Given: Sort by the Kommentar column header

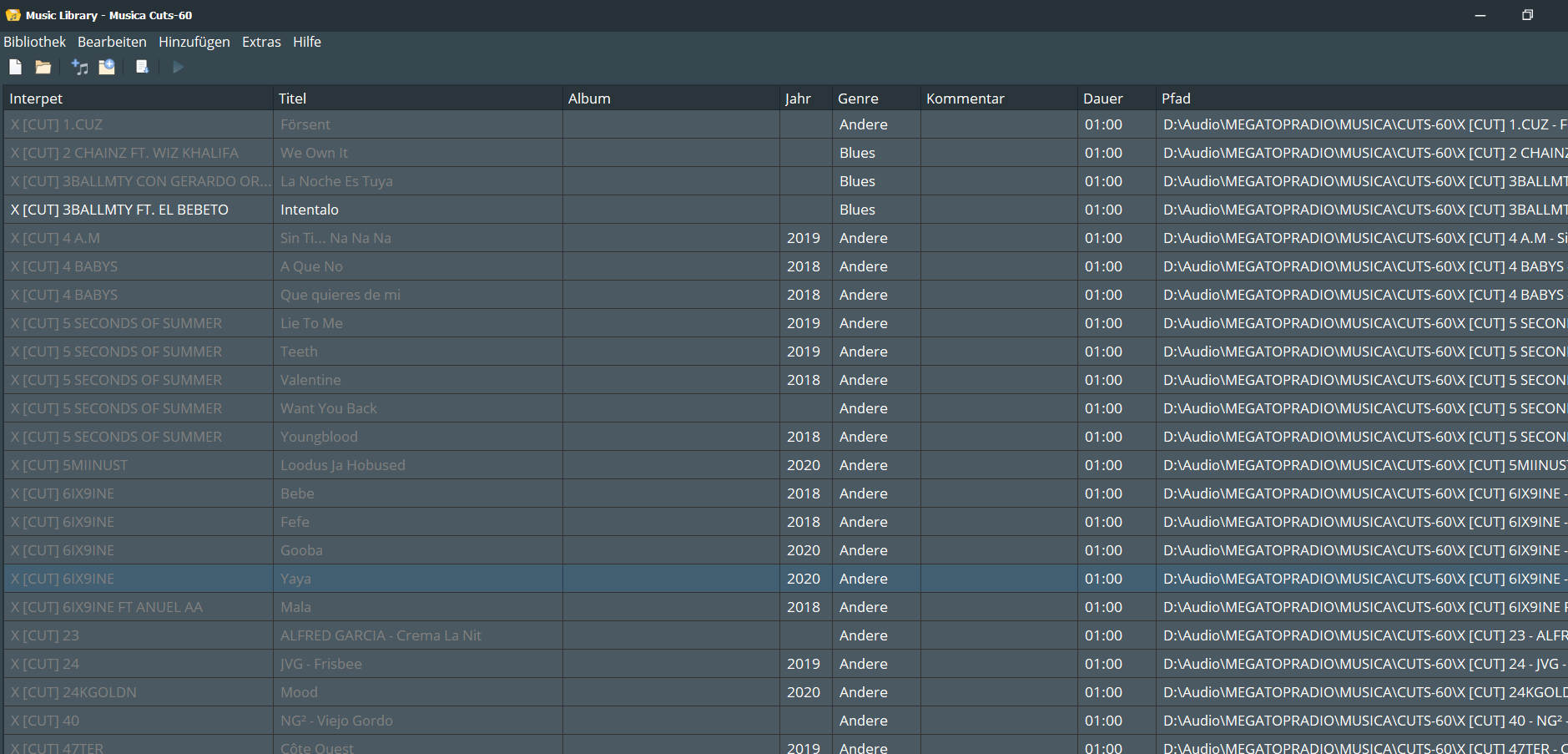Looking at the screenshot, I should [x=999, y=99].
